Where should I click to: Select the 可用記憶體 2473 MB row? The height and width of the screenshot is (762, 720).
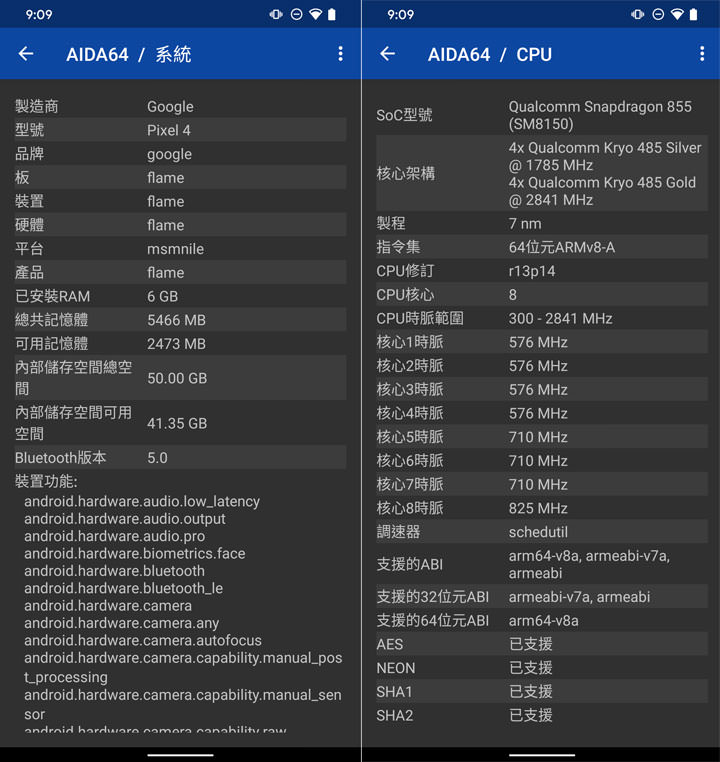coord(180,344)
